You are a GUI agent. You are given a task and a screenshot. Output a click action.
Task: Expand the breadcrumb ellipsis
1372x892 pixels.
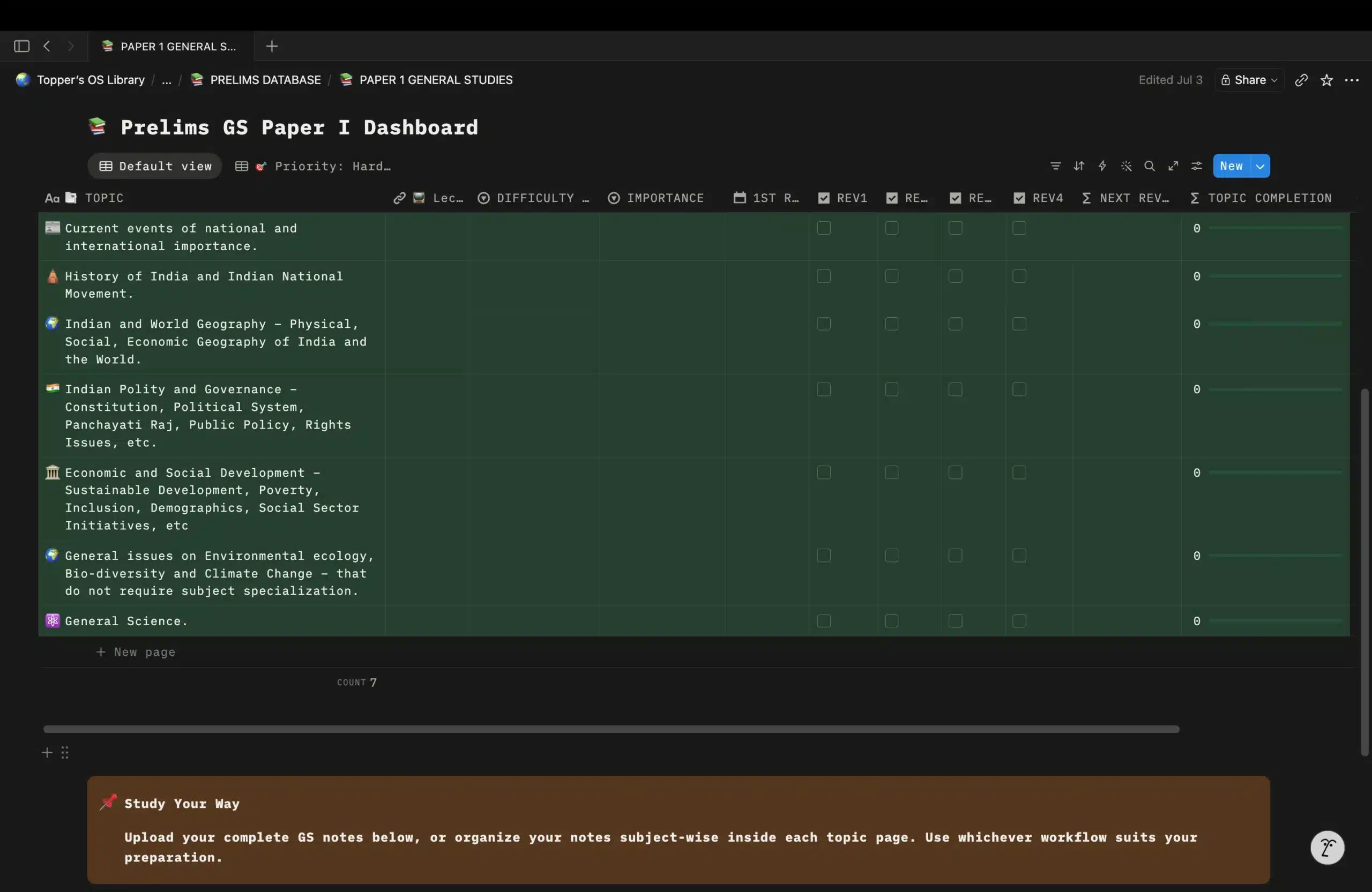tap(167, 80)
